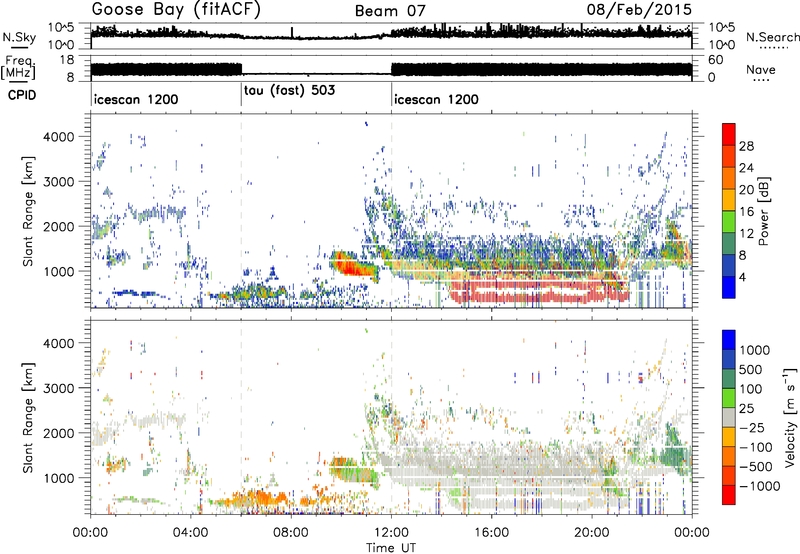Click the '24' power colorbar value
800x554 pixels.
(746, 168)
